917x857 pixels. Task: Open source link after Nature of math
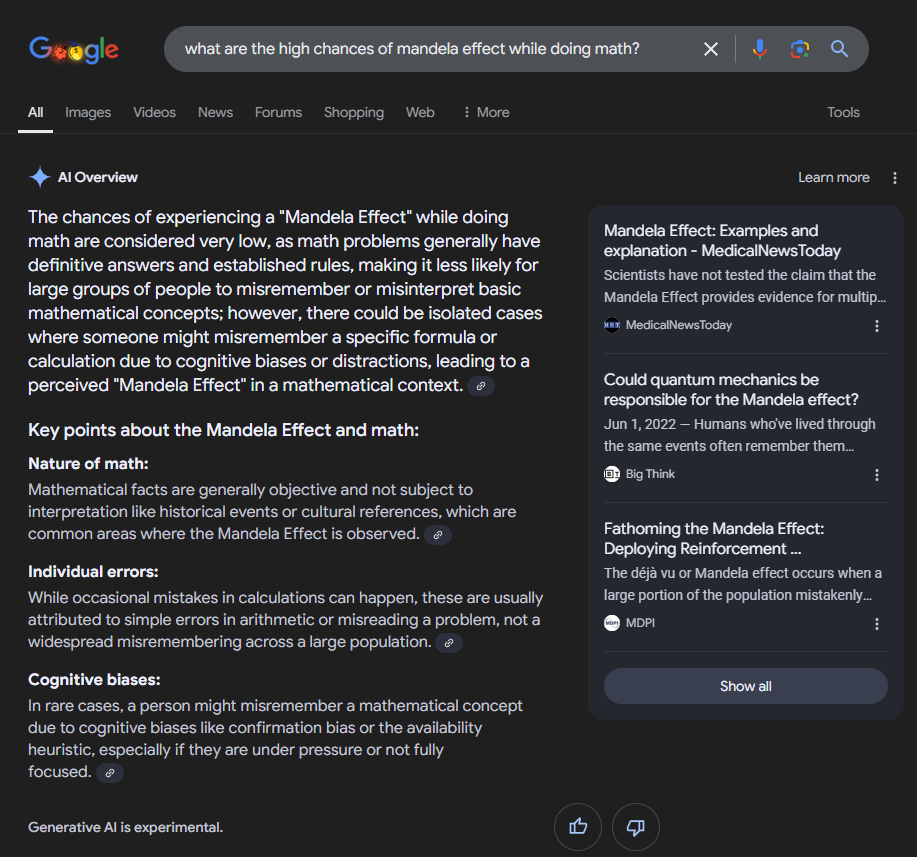(437, 535)
